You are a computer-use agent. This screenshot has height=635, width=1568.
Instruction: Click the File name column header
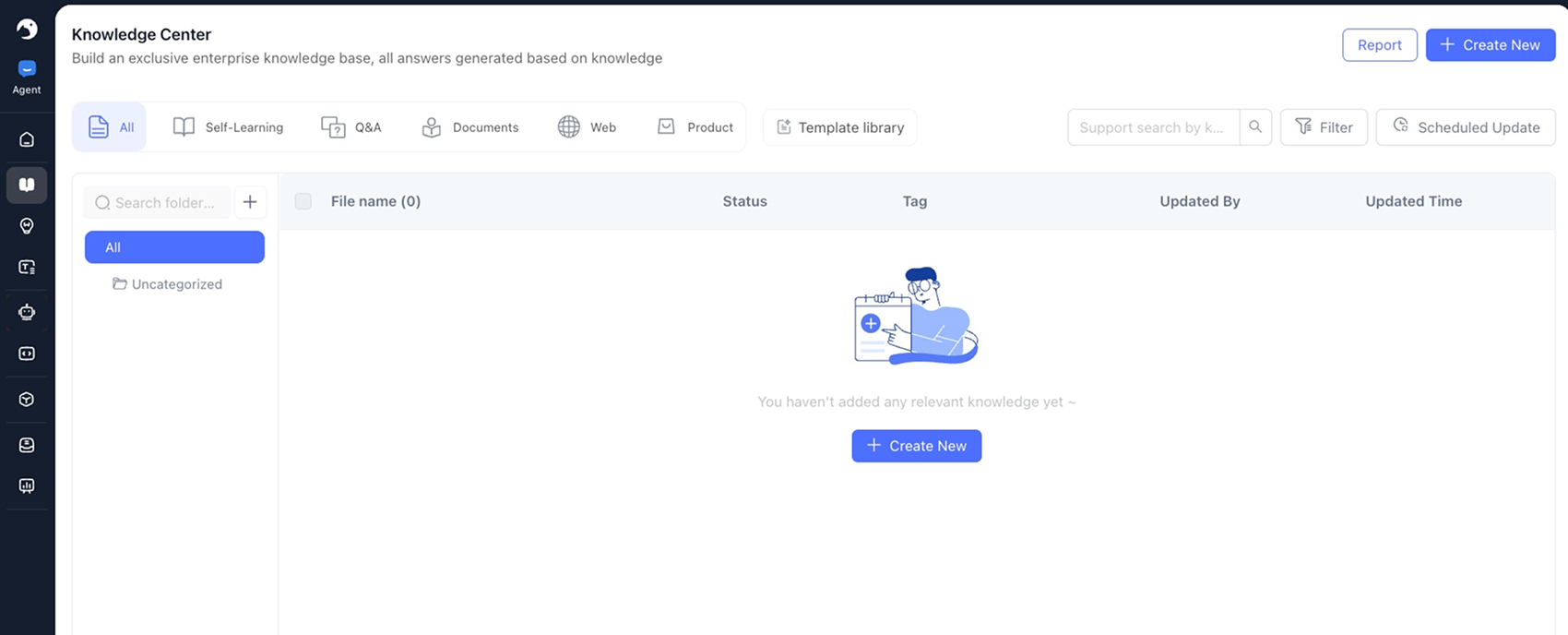[x=375, y=201]
